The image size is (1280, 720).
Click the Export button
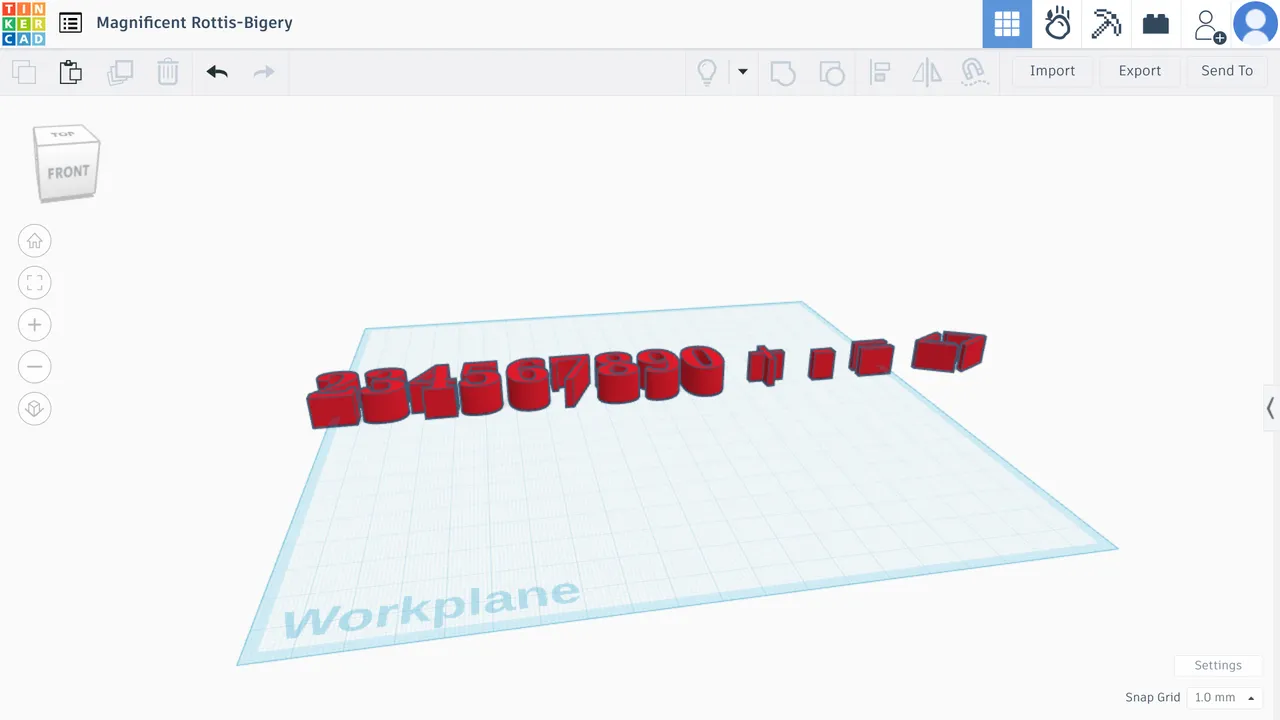click(x=1139, y=71)
